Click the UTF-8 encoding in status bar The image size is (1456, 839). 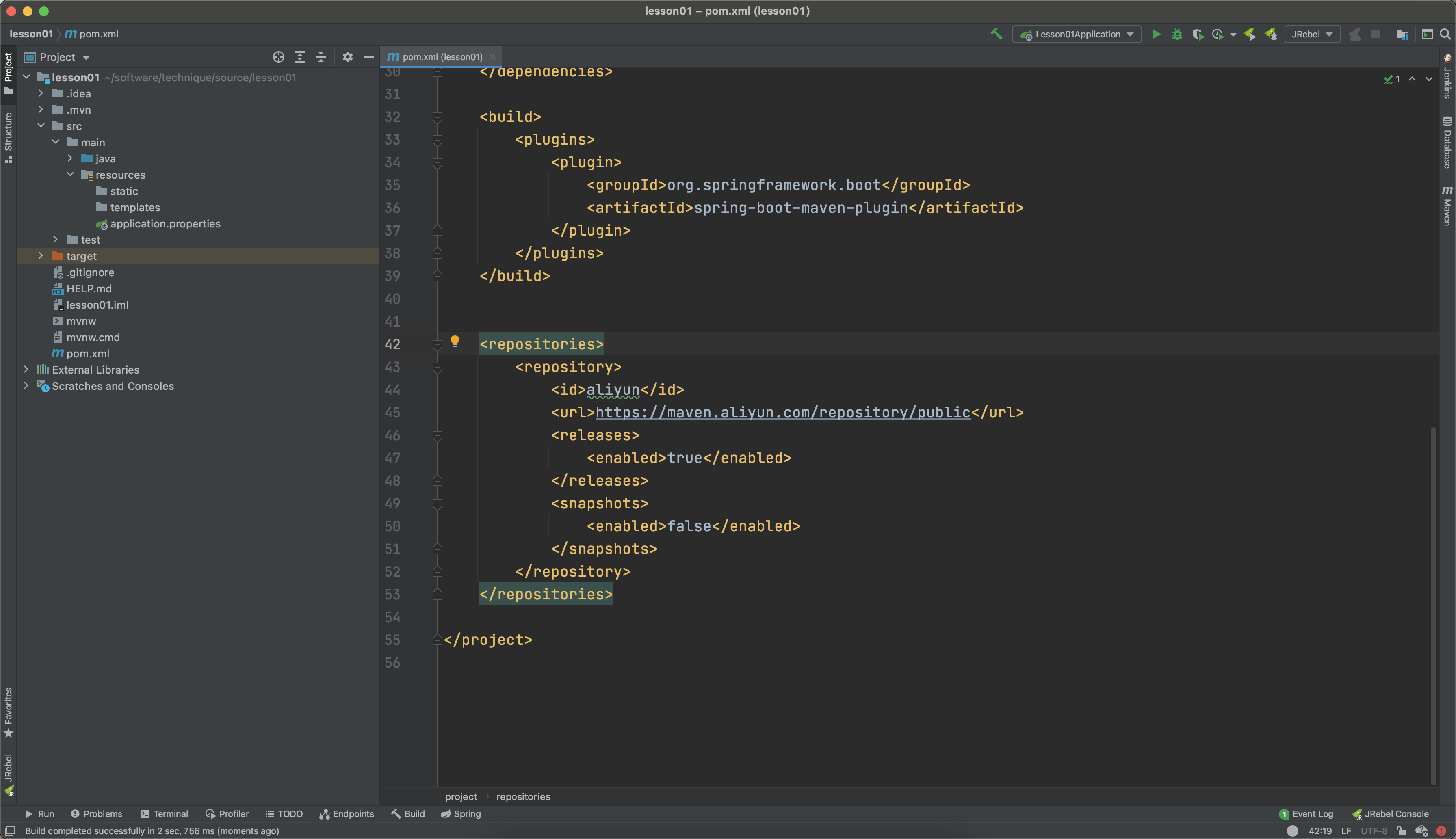[x=1374, y=831]
